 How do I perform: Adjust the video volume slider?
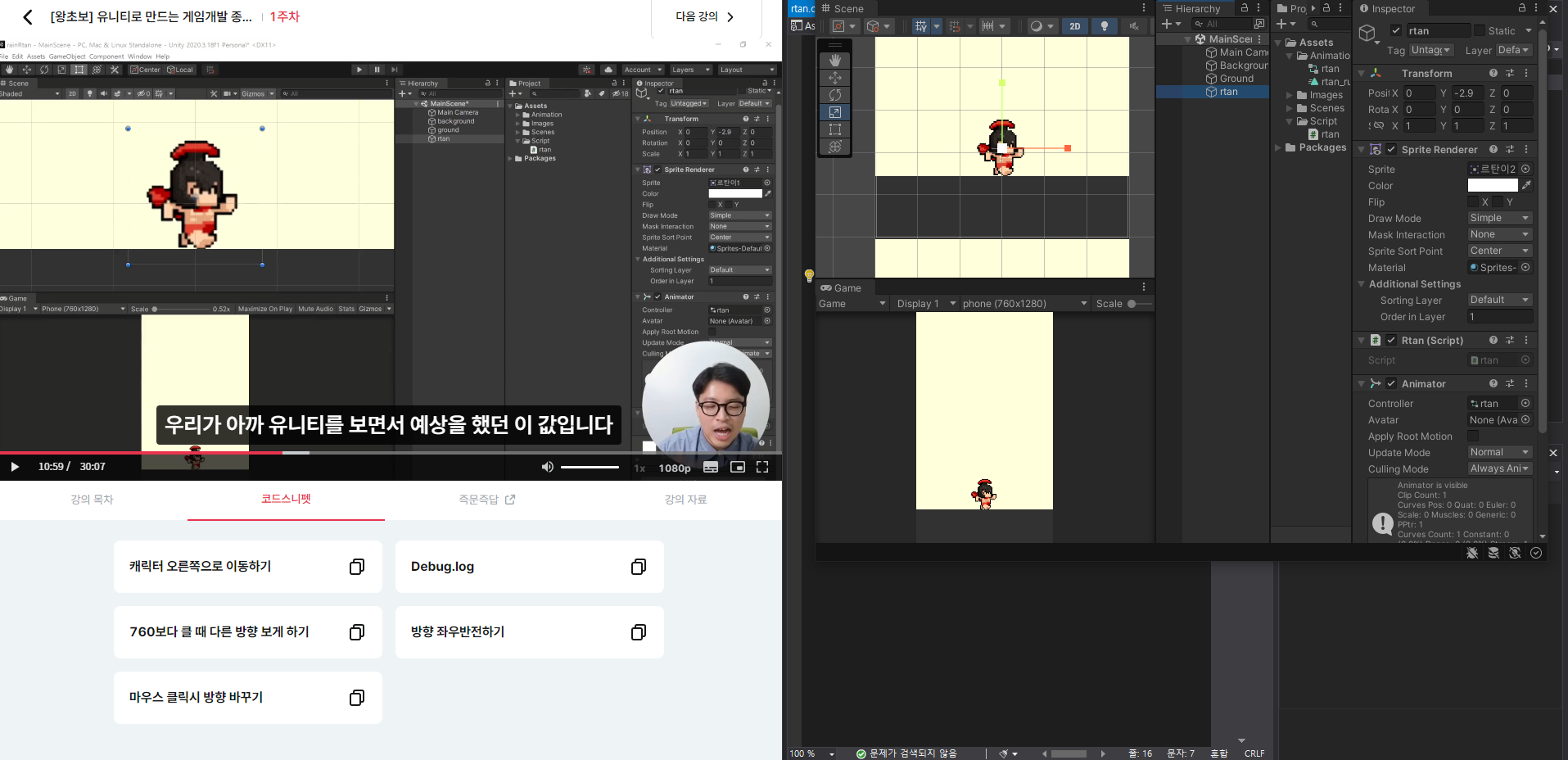coord(590,467)
